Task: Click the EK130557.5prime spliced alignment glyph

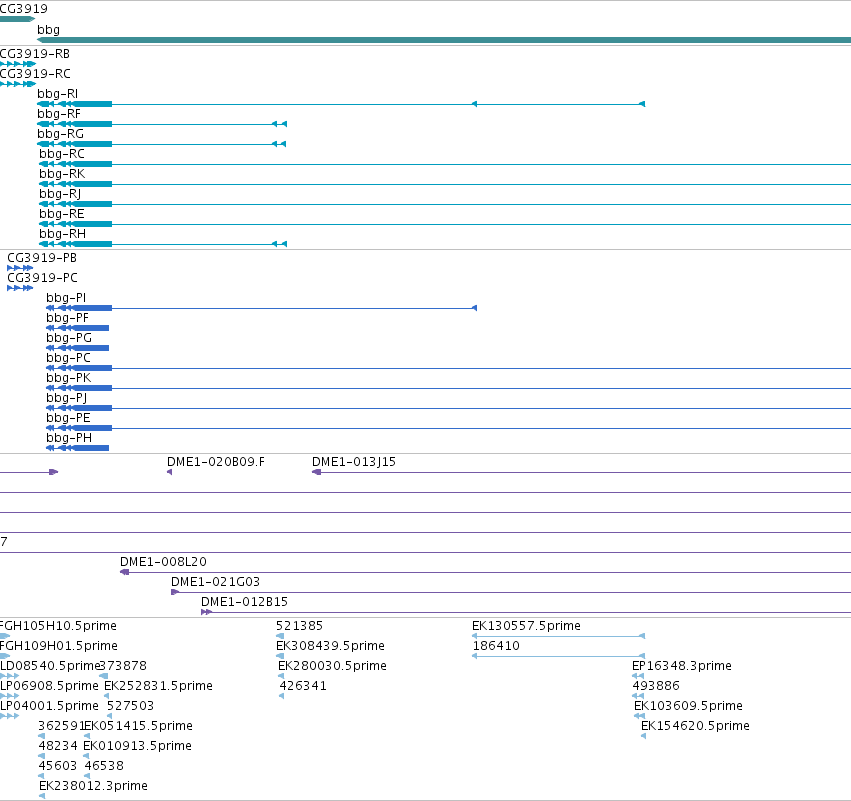Action: click(x=558, y=636)
